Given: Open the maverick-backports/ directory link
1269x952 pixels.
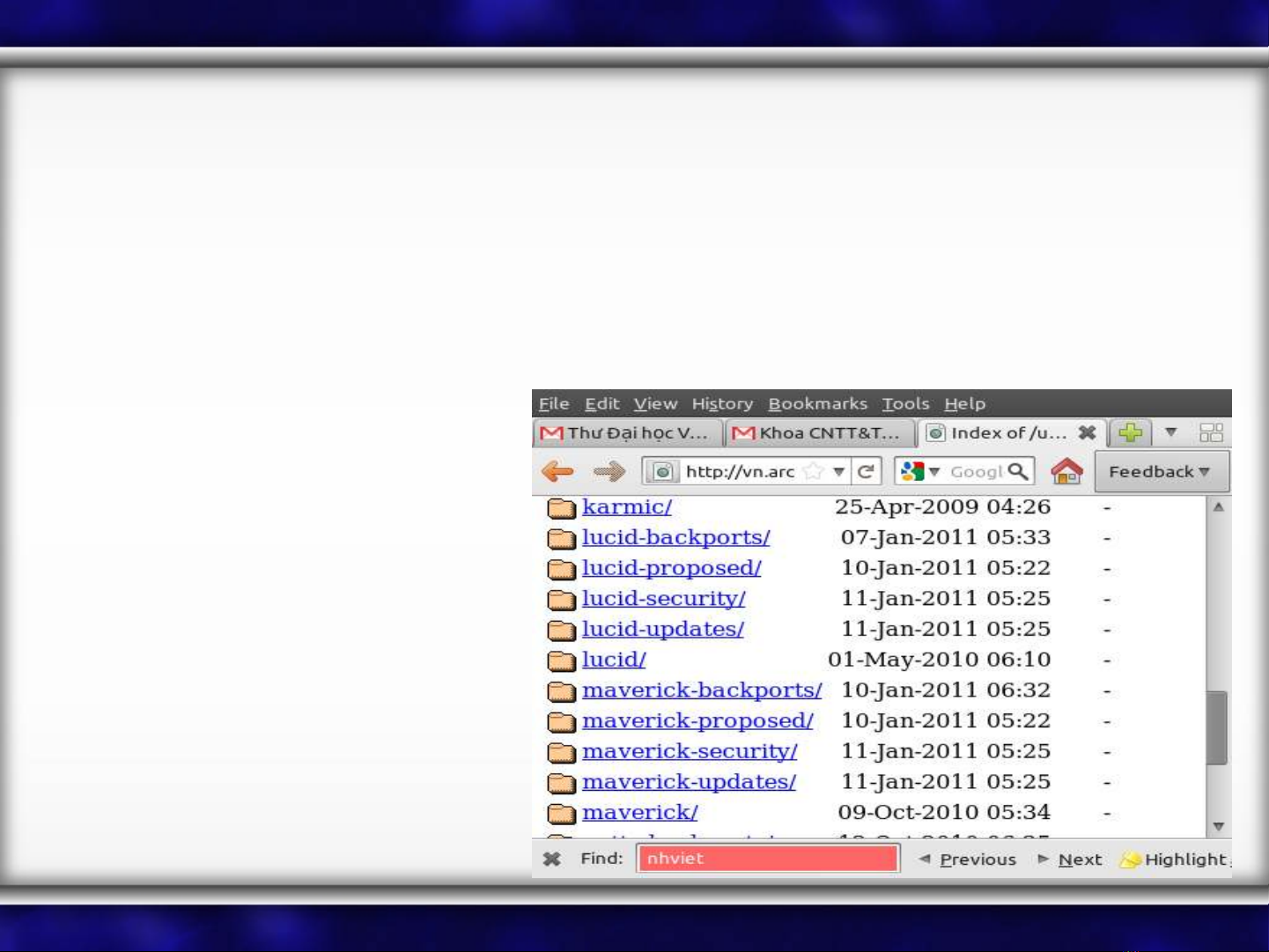Looking at the screenshot, I should click(701, 690).
